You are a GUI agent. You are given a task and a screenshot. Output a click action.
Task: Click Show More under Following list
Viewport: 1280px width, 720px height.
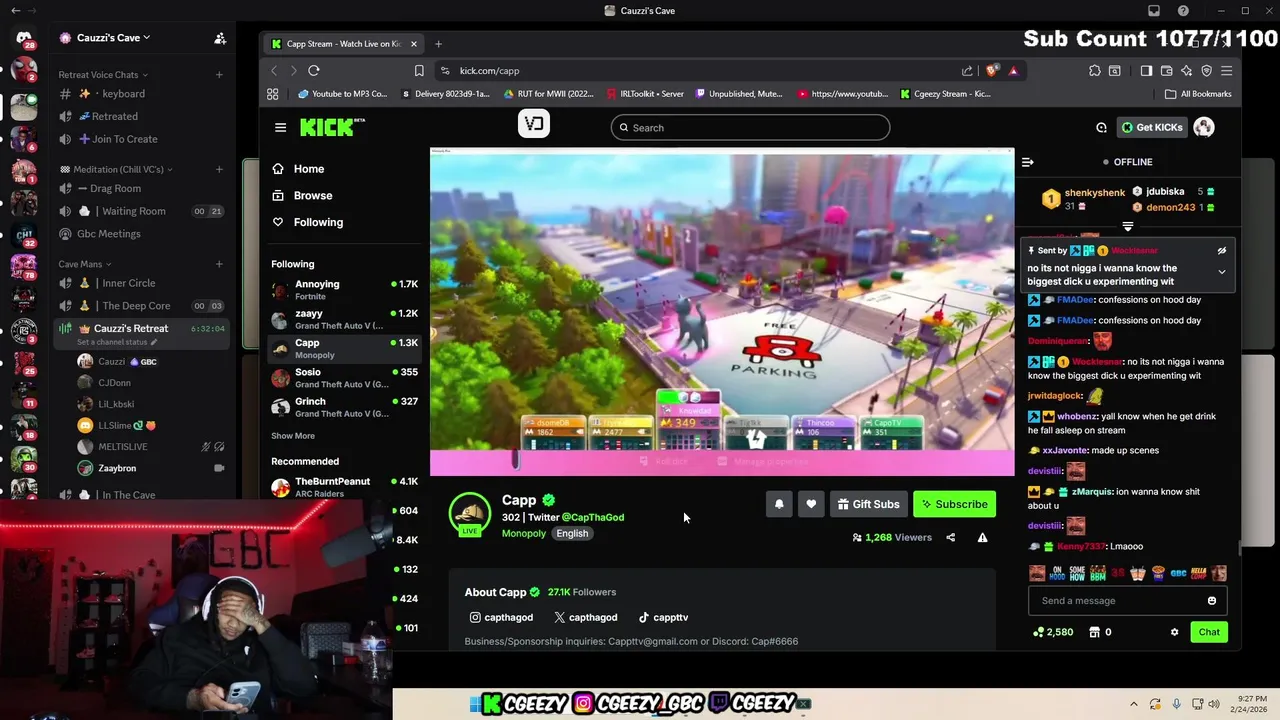click(293, 436)
